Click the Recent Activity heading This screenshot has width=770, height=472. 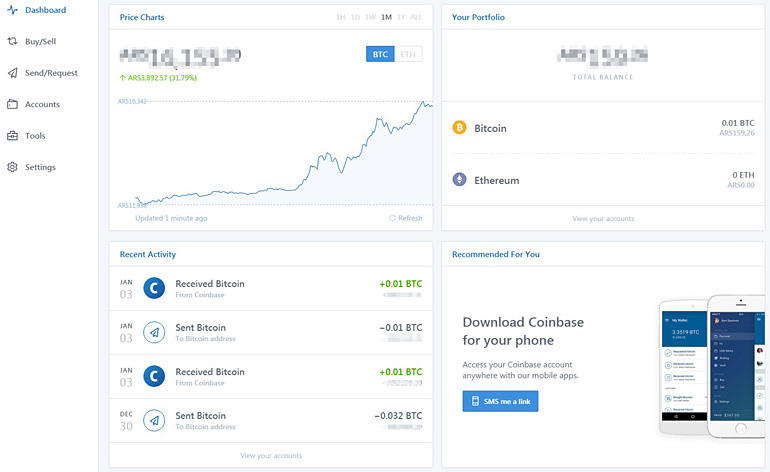click(148, 254)
